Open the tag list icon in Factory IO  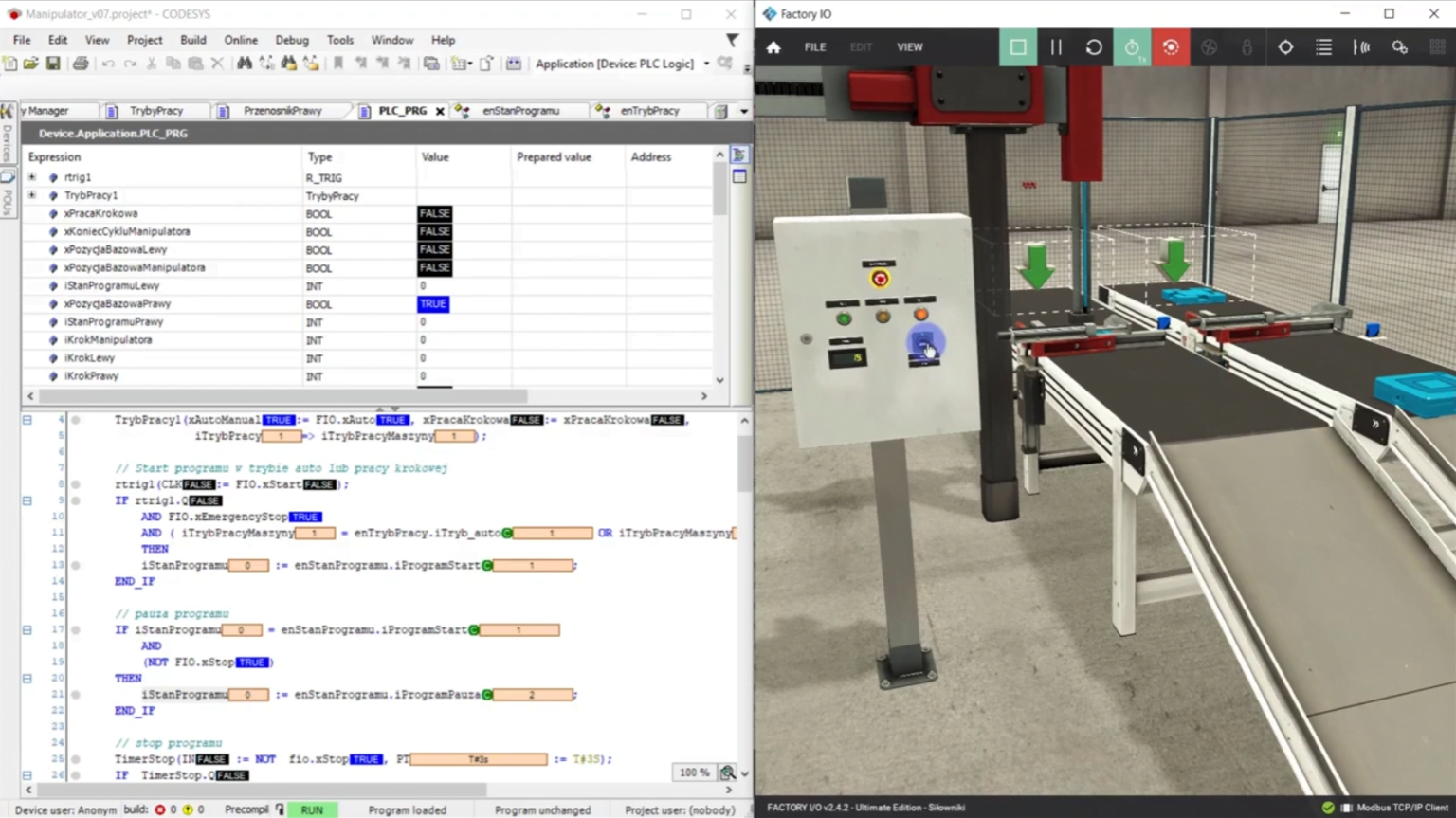[x=1322, y=46]
